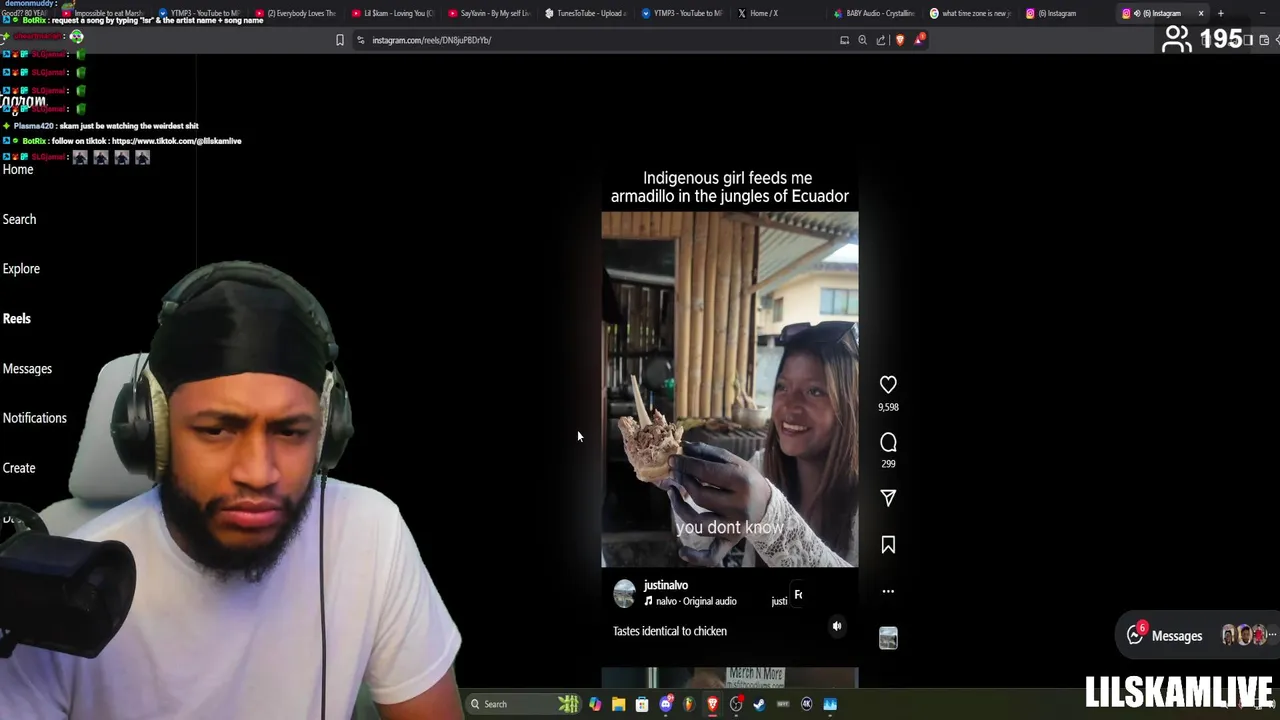1280x720 pixels.
Task: Open site settings icon beside the URL
Action: tap(360, 40)
